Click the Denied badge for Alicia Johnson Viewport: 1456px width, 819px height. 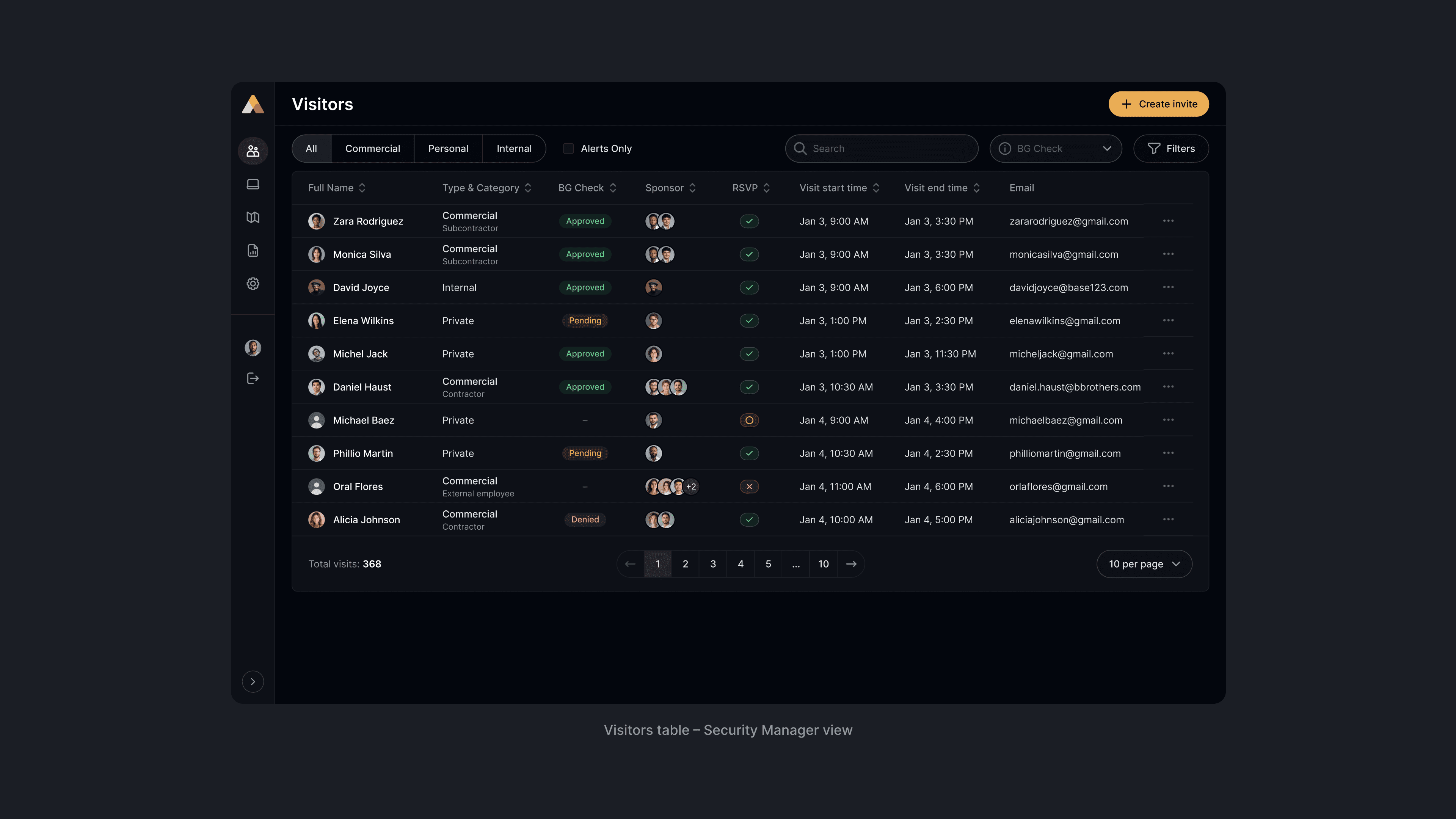coord(584,519)
